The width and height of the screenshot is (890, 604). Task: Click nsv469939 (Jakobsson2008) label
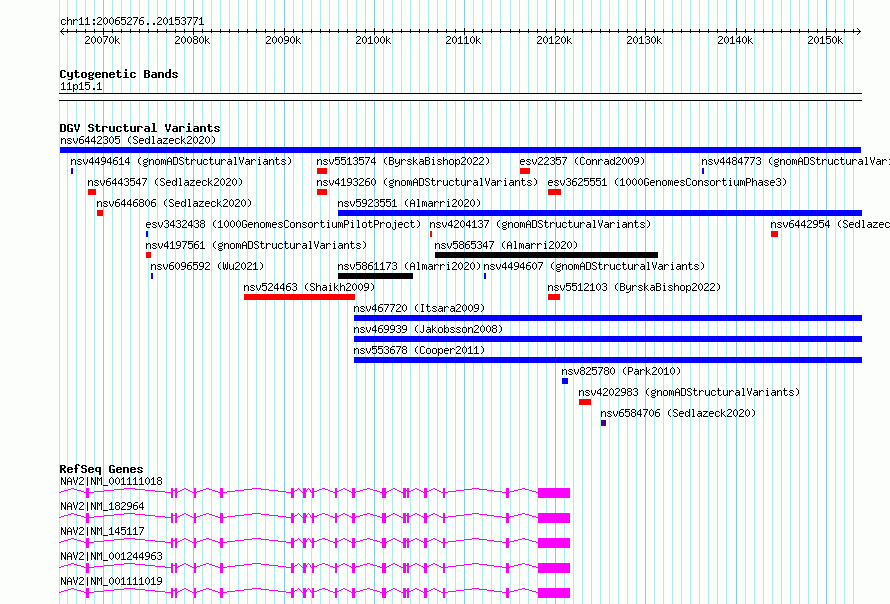[x=428, y=329]
